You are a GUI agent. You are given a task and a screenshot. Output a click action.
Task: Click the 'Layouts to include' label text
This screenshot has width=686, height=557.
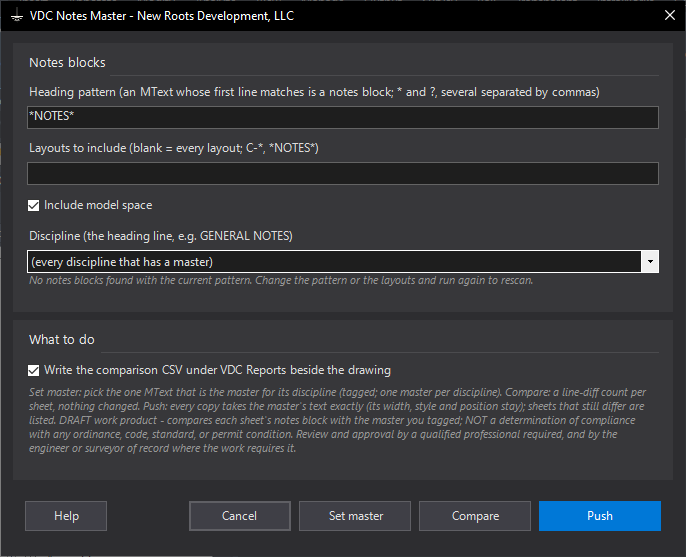(174, 148)
